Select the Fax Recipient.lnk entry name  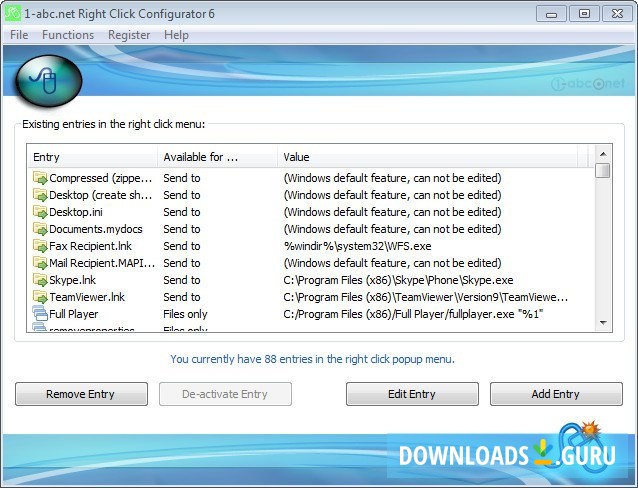click(x=90, y=246)
